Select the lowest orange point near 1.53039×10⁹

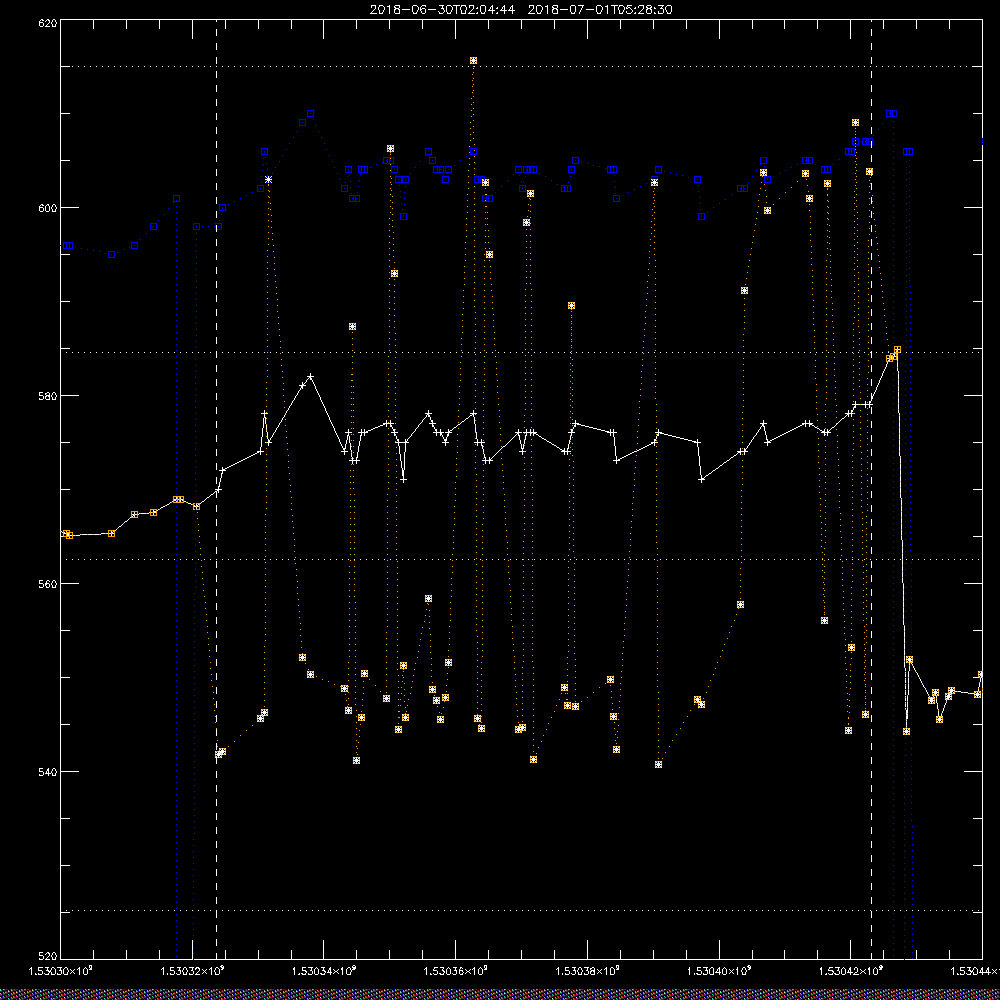(659, 765)
